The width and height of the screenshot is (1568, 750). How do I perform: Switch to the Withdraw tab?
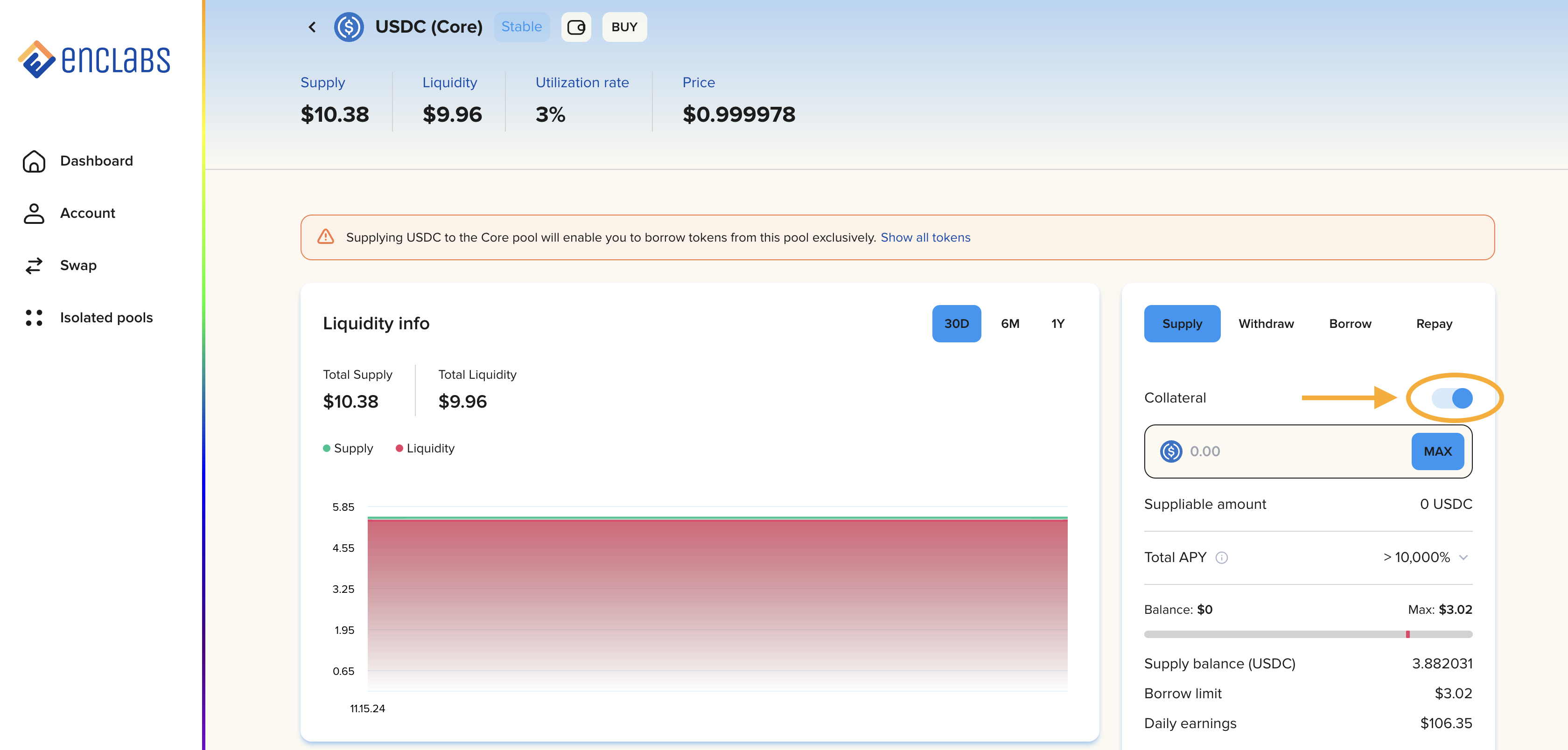[1266, 324]
